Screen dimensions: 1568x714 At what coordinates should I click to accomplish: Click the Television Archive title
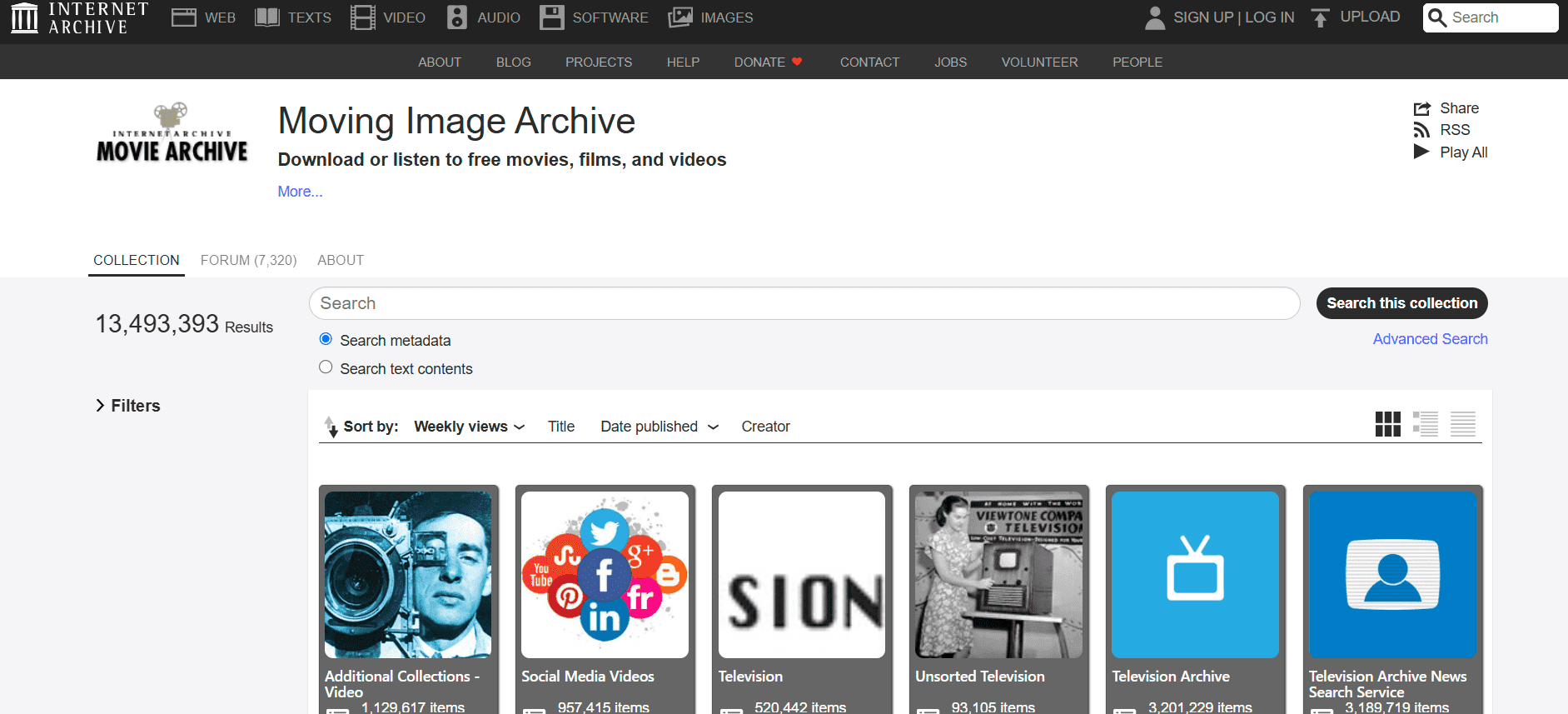1171,677
